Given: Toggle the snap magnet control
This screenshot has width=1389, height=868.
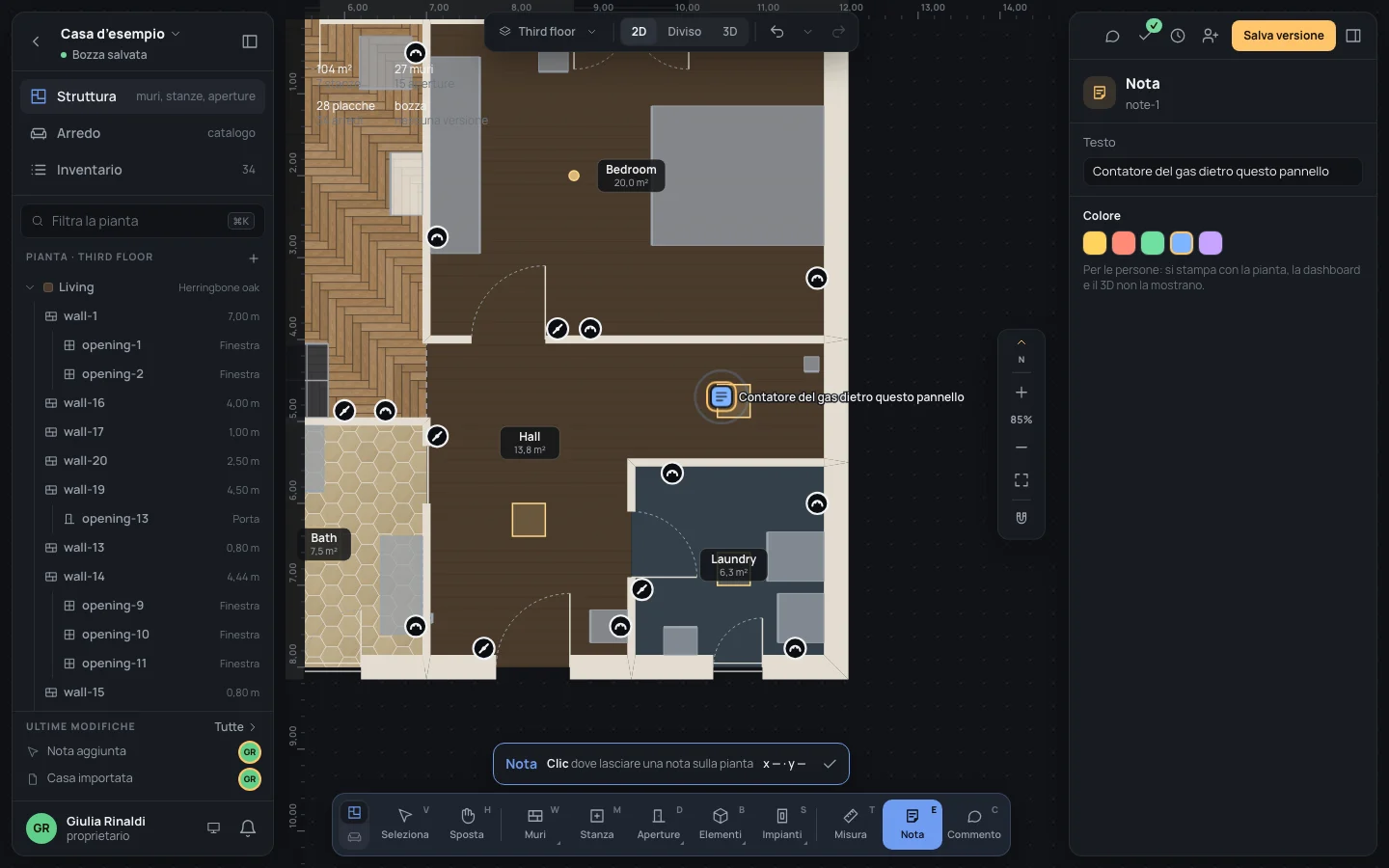Looking at the screenshot, I should tap(1021, 517).
